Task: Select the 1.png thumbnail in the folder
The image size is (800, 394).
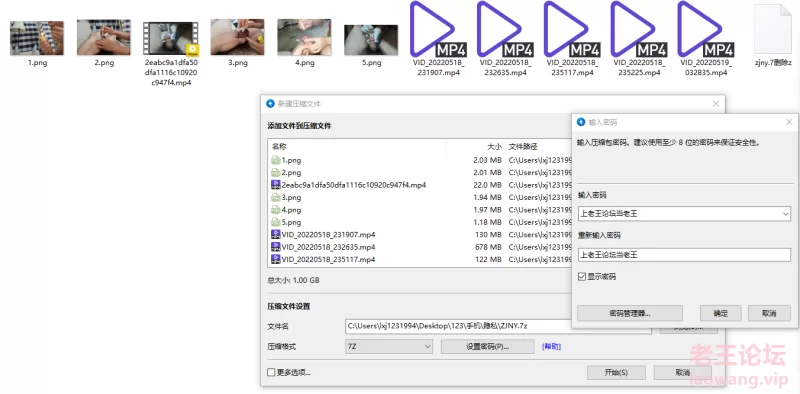Action: point(37,38)
